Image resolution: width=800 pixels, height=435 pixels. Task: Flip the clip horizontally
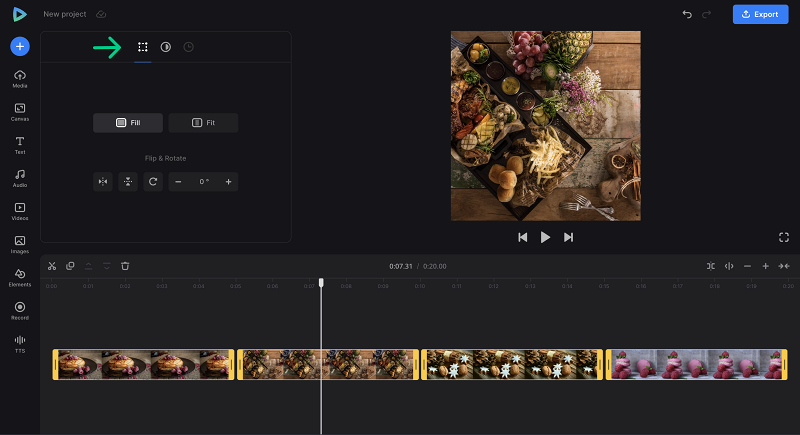103,182
